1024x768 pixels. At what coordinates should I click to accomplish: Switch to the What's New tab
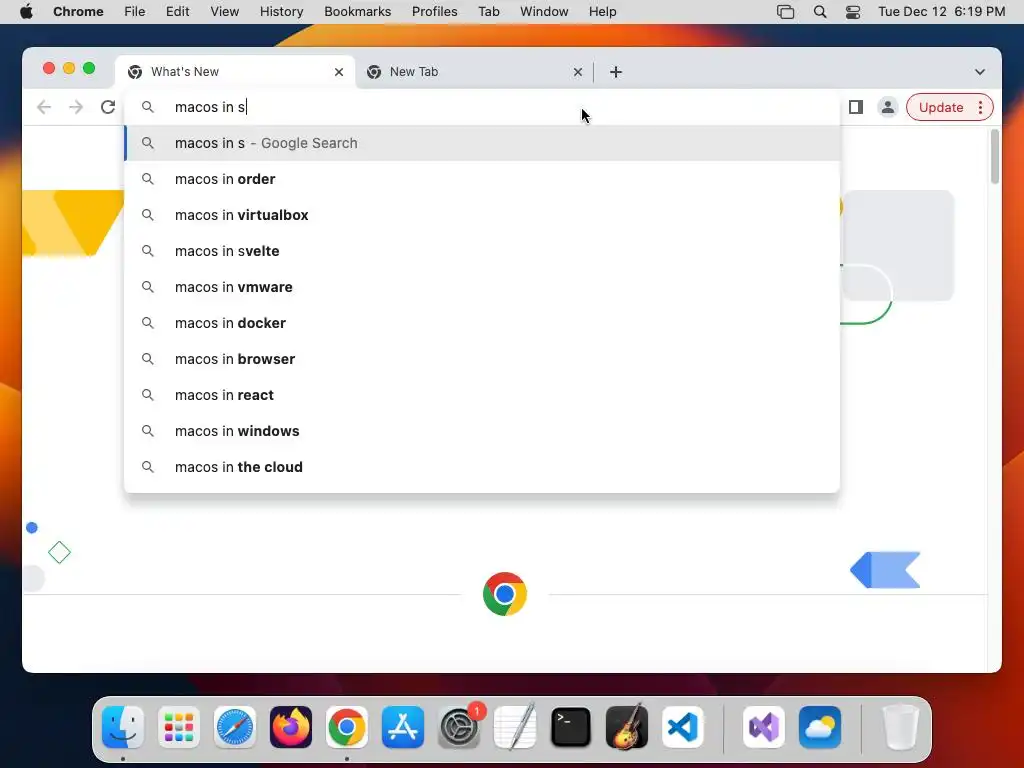[236, 72]
